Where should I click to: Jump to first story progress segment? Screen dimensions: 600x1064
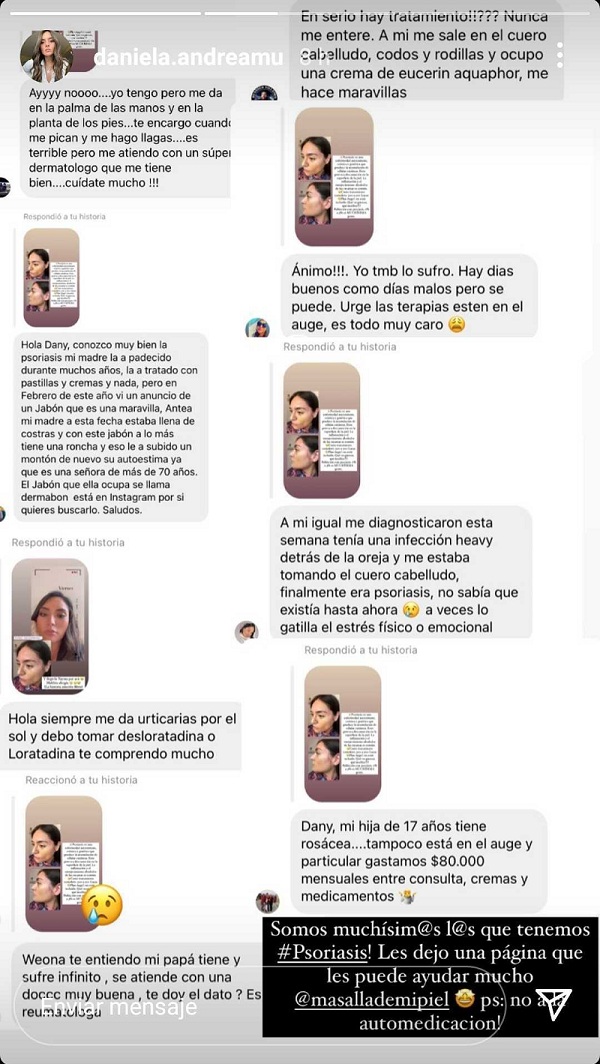101,13
